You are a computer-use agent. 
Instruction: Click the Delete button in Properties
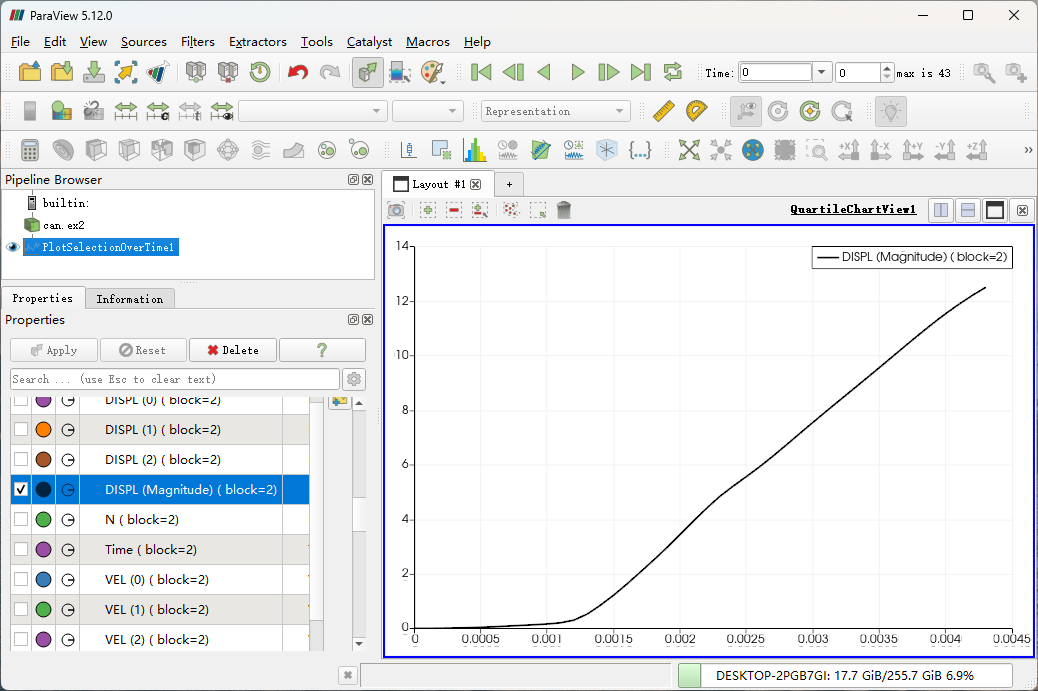pos(232,350)
